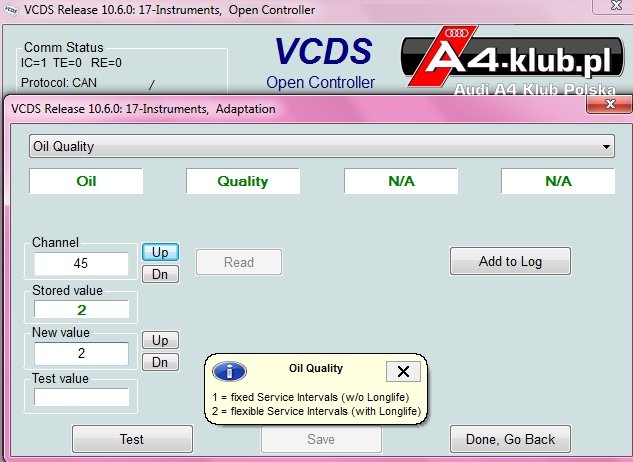Click 'Protocol: CAN' text in Comm Status
Viewport: 633px width, 462px height.
click(x=59, y=83)
